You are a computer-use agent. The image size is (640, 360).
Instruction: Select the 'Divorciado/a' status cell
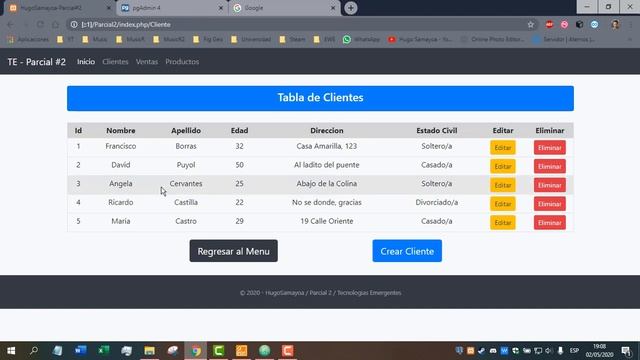pyautogui.click(x=437, y=202)
